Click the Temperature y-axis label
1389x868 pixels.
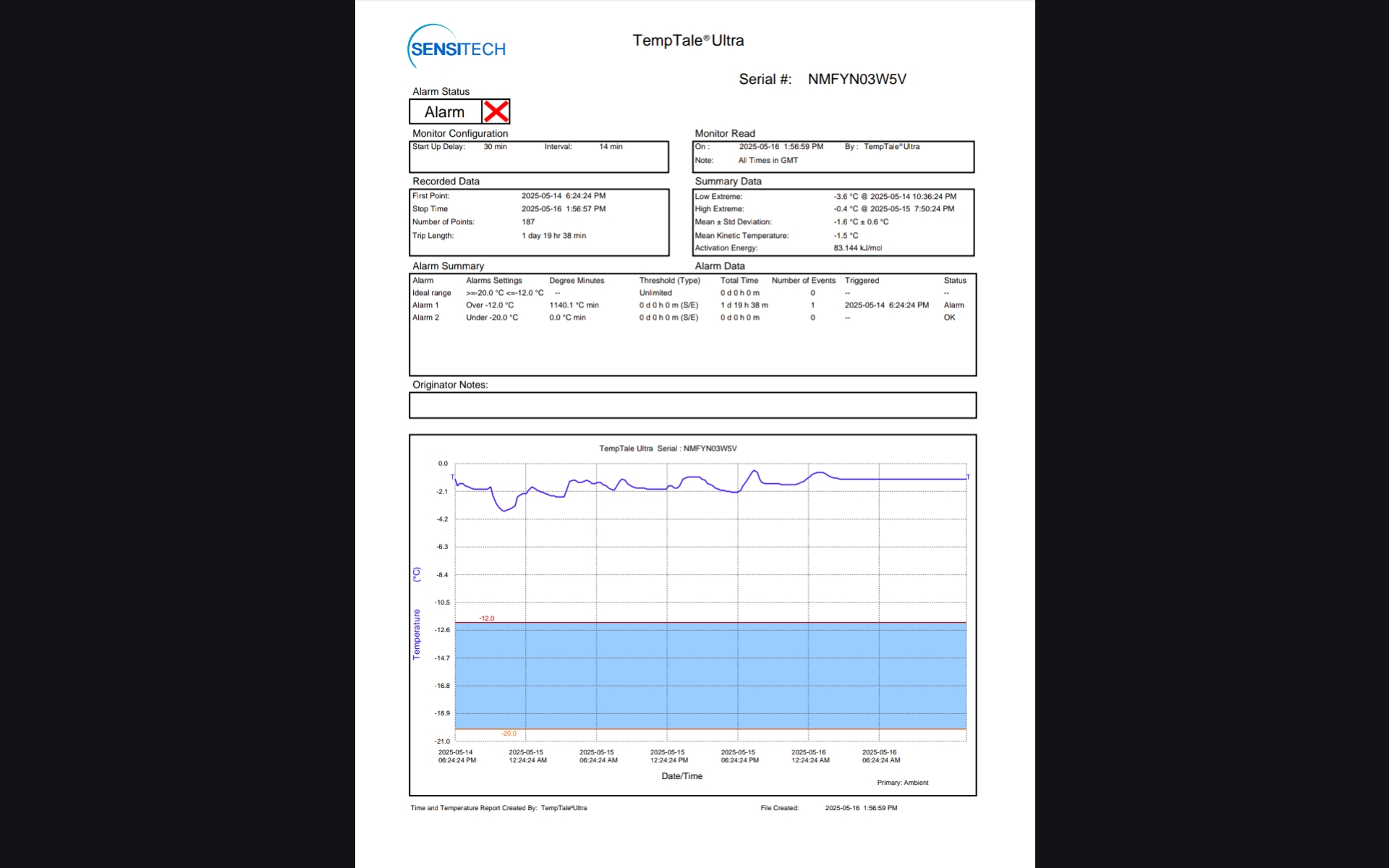416,634
